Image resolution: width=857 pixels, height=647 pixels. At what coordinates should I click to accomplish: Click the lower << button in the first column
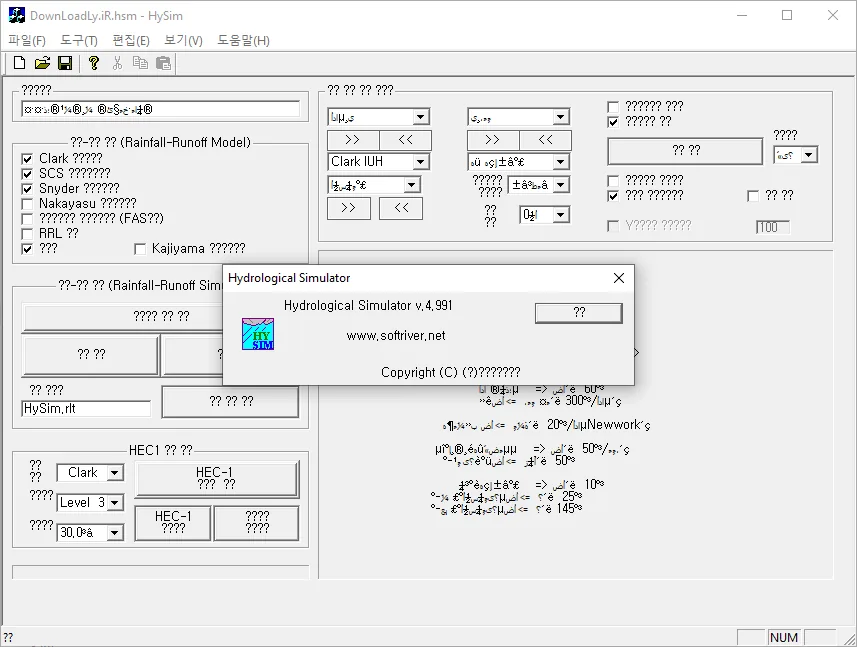[401, 208]
